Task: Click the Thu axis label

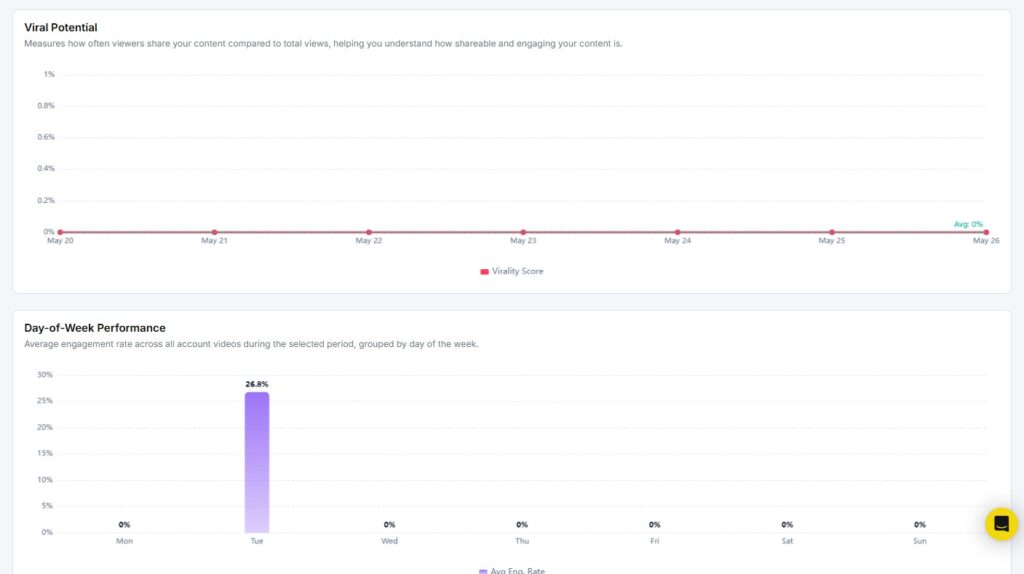Action: (522, 541)
